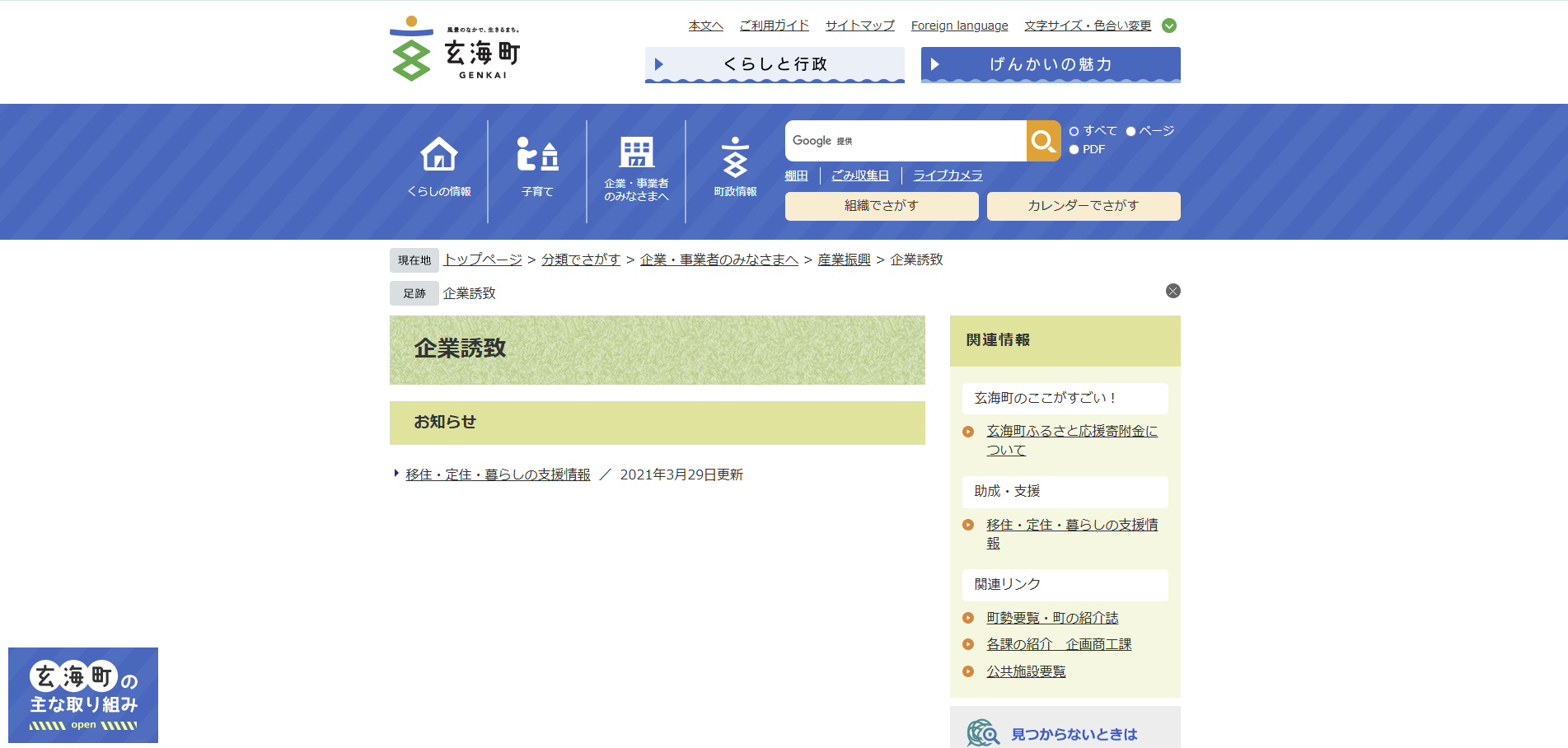
Task: Click 見つからないときは help heading
Action: 1074,734
